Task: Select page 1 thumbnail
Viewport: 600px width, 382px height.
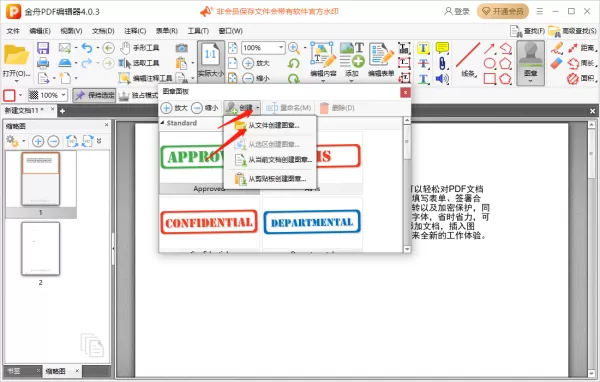Action: 41,179
